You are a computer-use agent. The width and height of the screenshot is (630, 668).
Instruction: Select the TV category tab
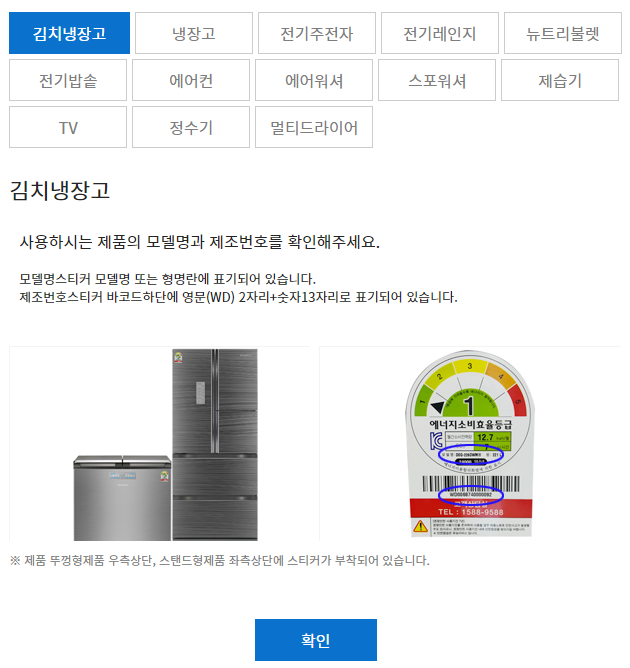[68, 127]
